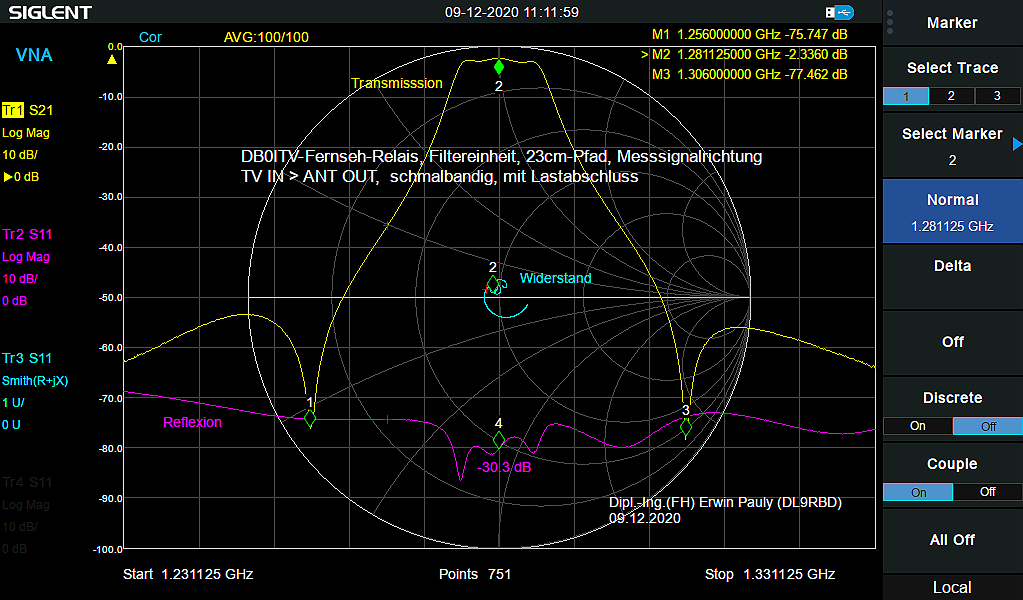Click the AVG:100/100 averaging indicator
This screenshot has height=600, width=1023.
click(266, 38)
